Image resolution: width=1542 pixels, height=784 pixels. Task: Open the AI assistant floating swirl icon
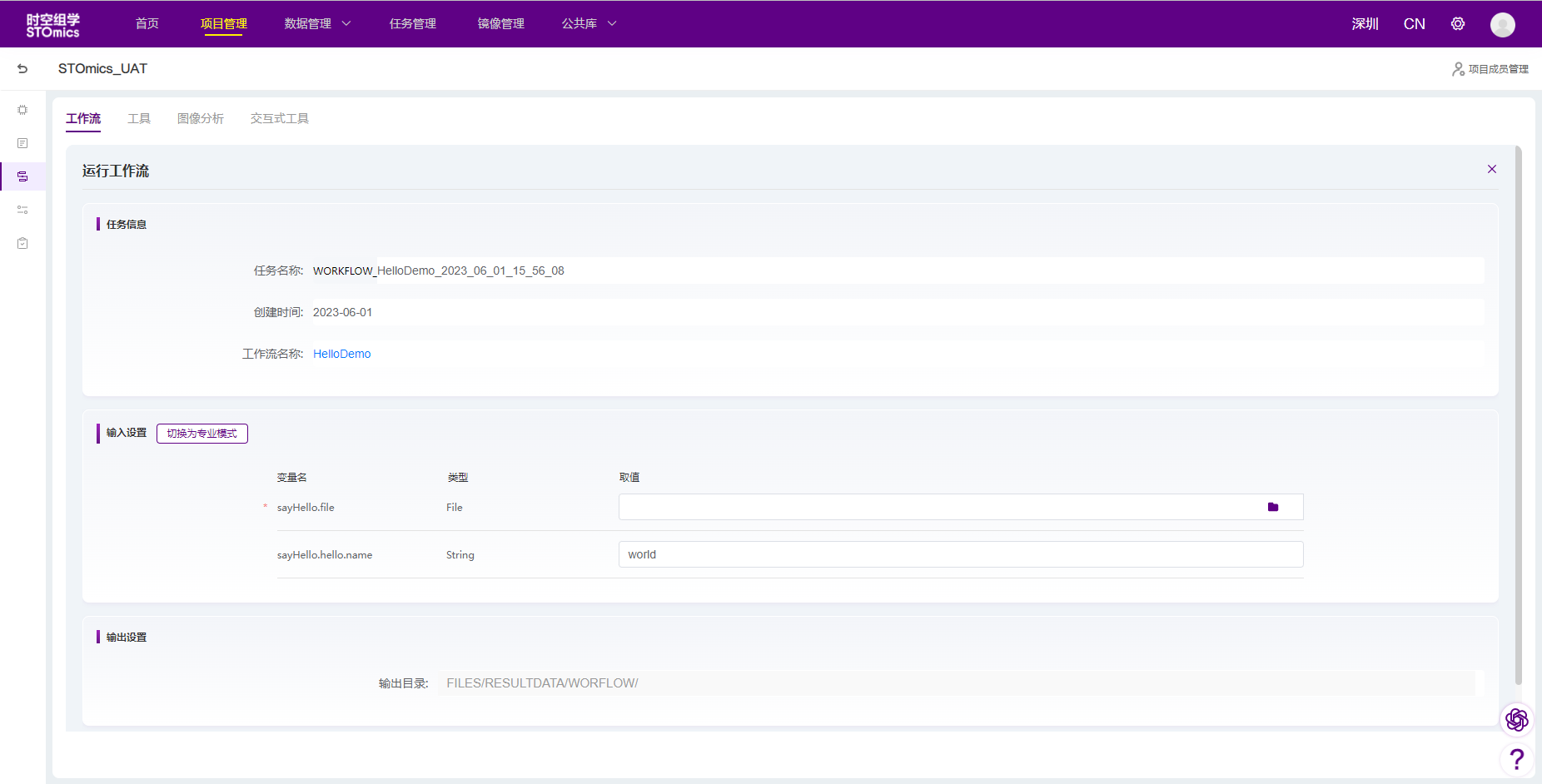click(x=1516, y=719)
